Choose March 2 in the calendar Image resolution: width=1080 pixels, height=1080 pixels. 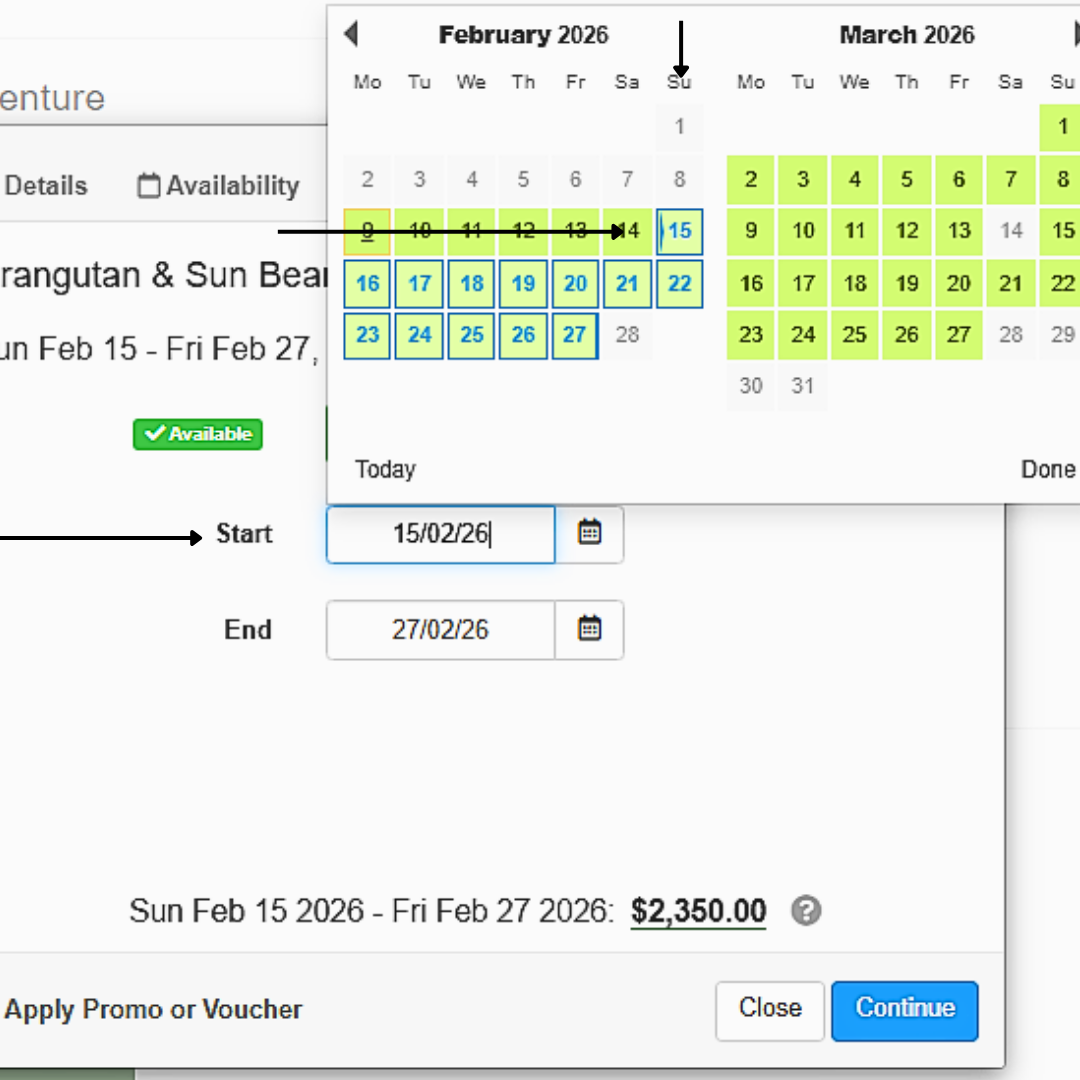point(751,180)
